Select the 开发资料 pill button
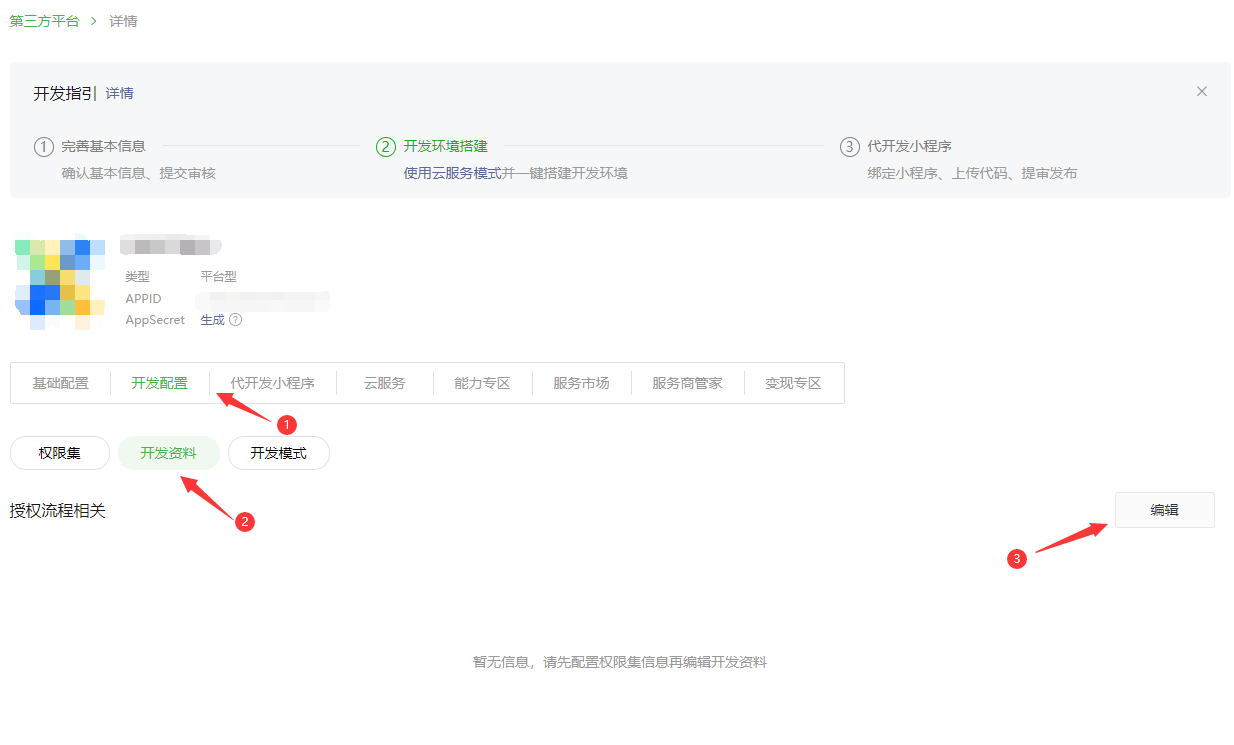Screen dimensions: 1234x745 tap(168, 453)
